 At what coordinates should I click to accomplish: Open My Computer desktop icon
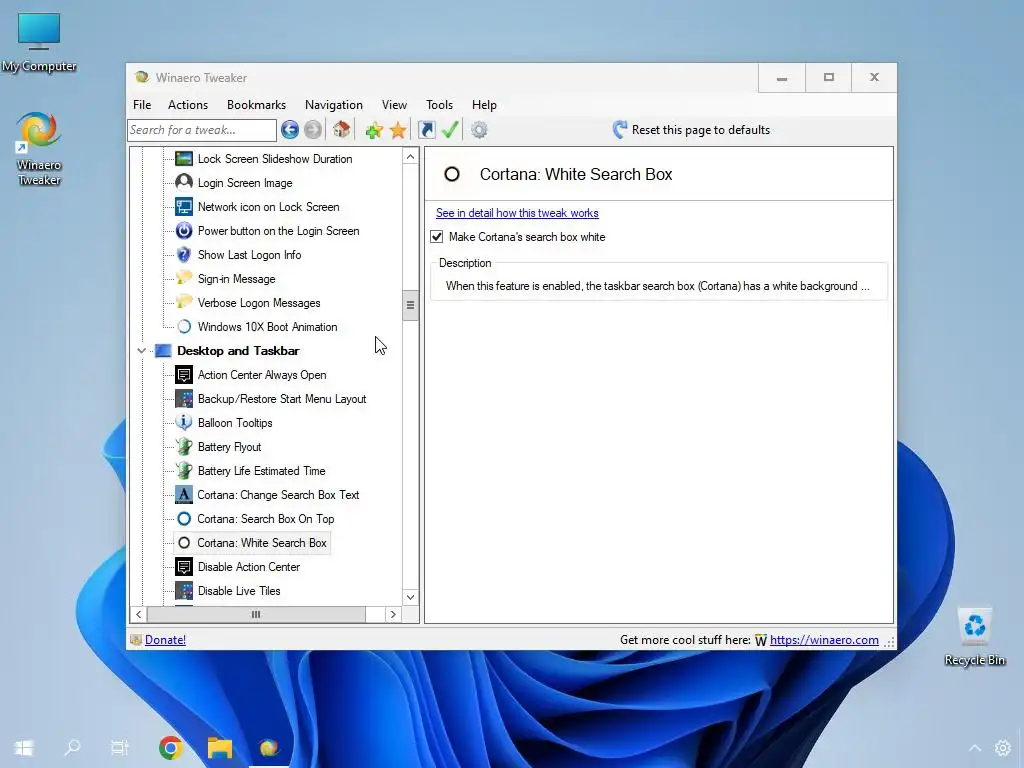coord(39,42)
